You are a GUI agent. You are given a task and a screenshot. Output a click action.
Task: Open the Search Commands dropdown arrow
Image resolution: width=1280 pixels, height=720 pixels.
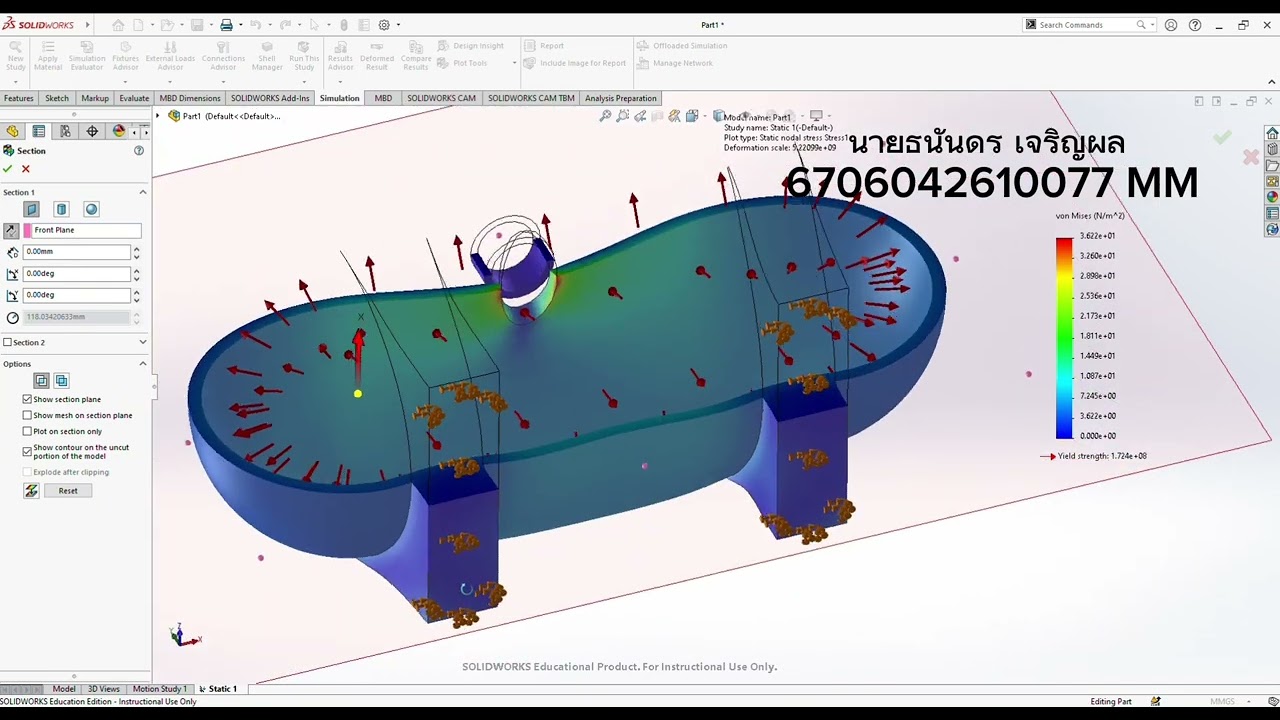1152,25
